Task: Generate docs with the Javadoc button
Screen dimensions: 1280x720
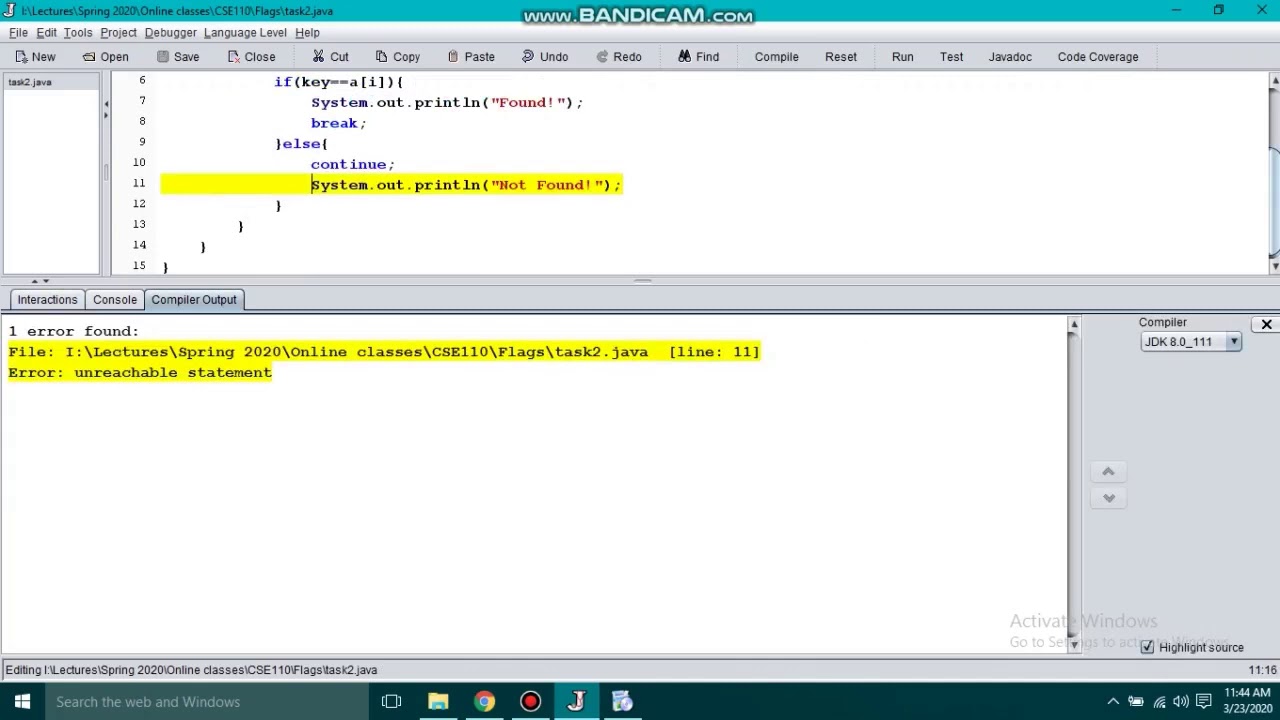Action: [1010, 57]
